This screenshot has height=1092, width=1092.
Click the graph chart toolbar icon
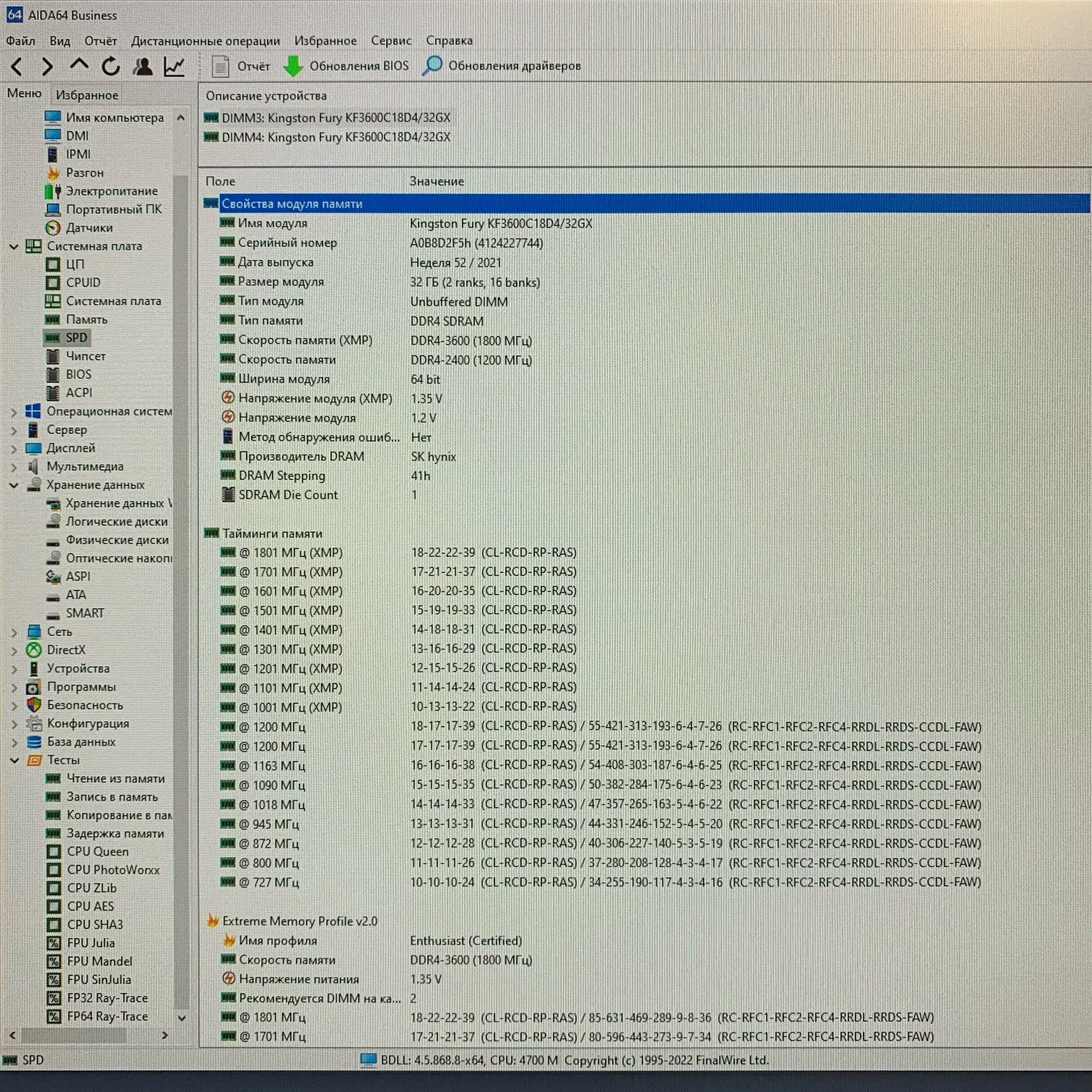pos(174,67)
